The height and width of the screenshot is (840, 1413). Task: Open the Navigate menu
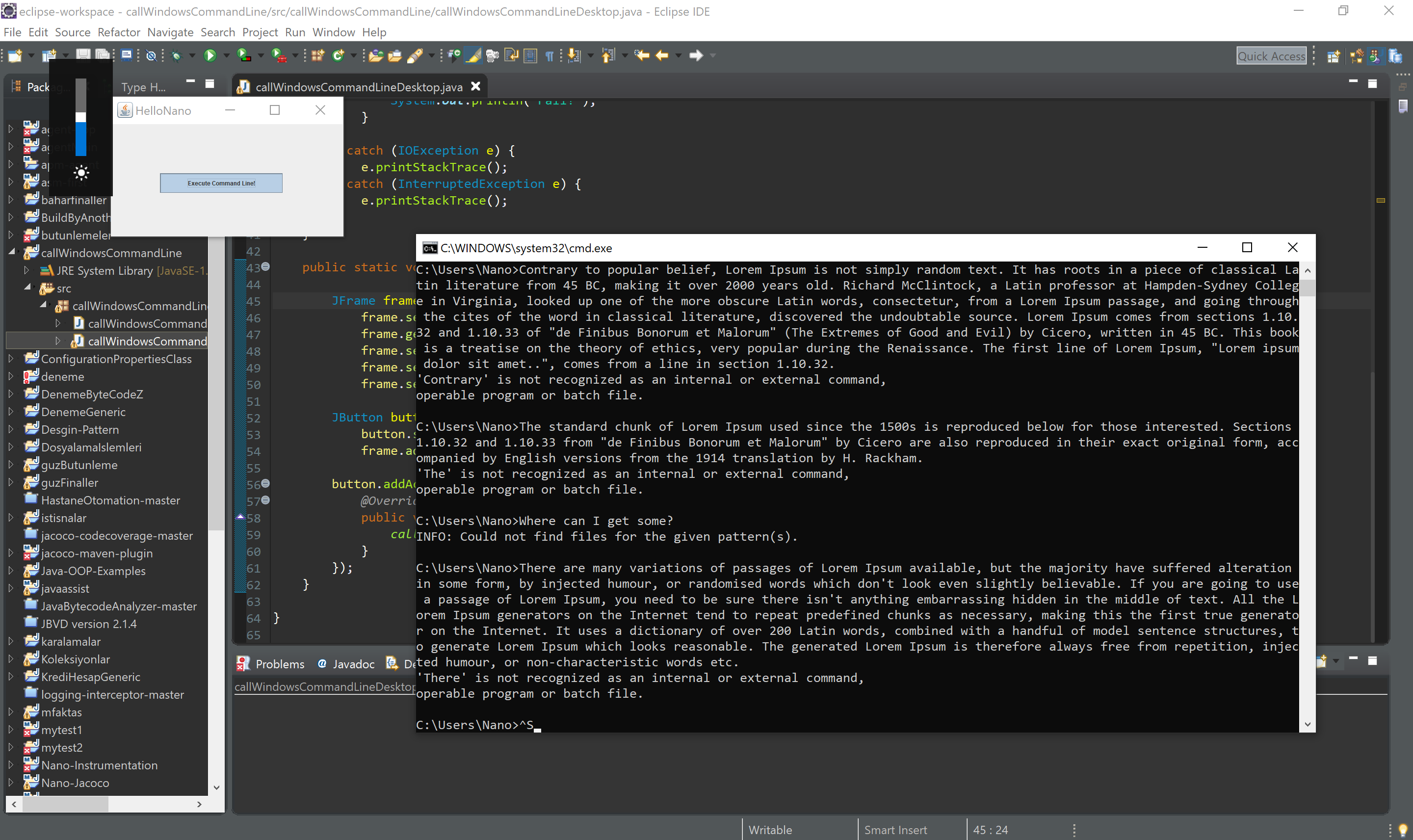(170, 32)
